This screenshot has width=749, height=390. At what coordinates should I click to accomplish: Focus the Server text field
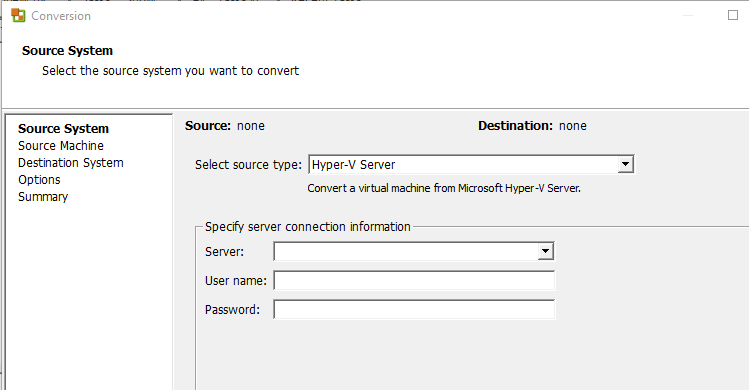pyautogui.click(x=406, y=251)
